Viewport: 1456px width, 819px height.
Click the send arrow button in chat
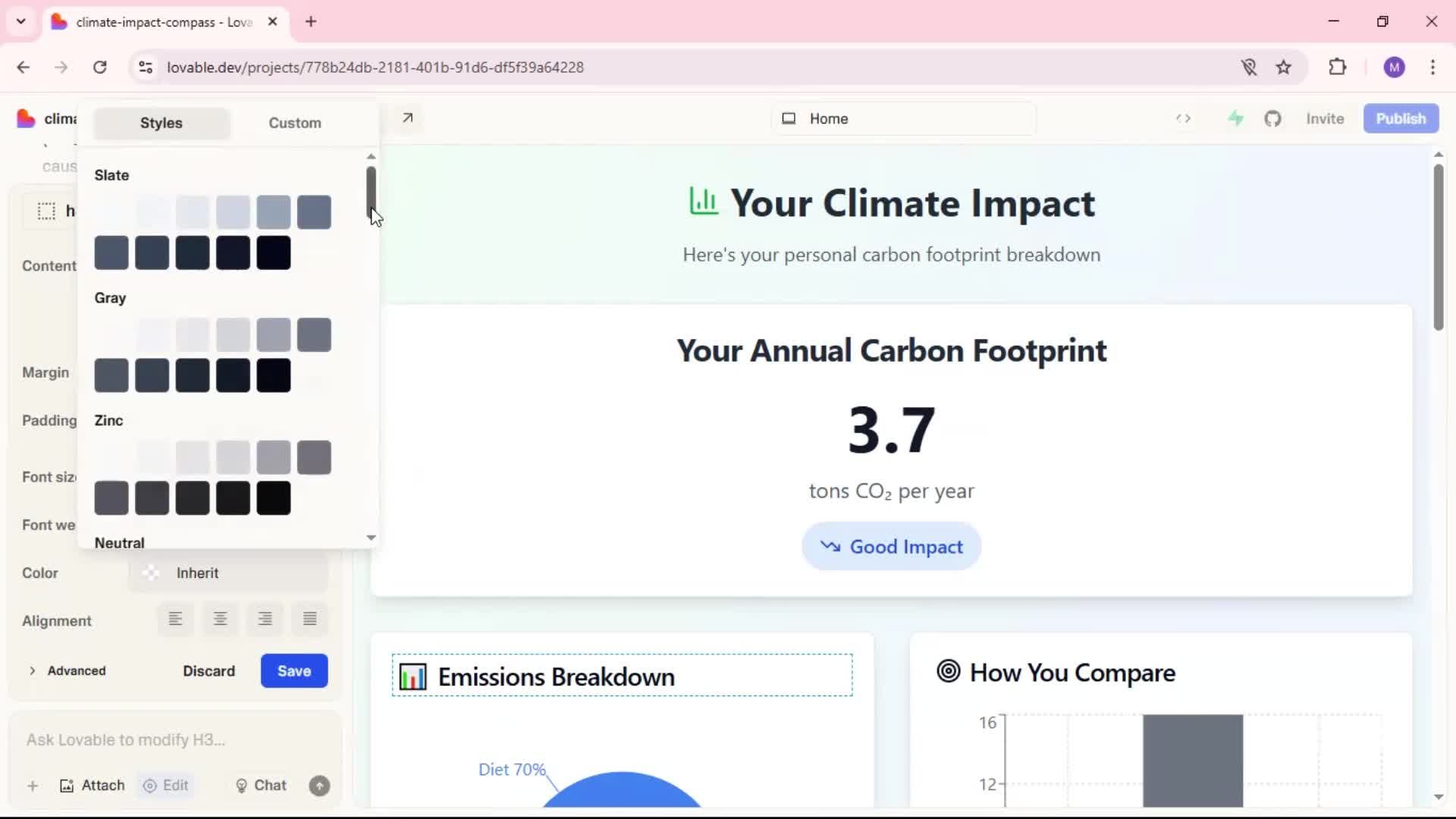pyautogui.click(x=319, y=786)
